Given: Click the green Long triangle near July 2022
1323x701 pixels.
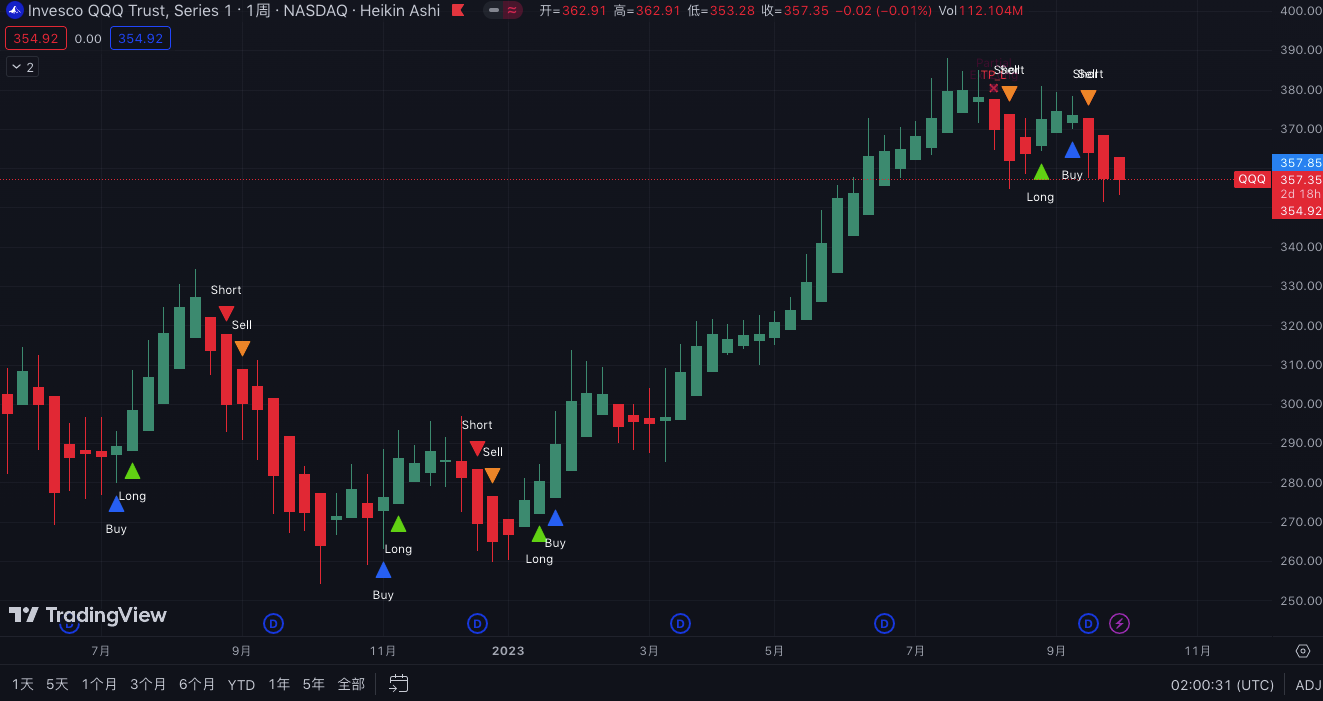Looking at the screenshot, I should pyautogui.click(x=132, y=471).
